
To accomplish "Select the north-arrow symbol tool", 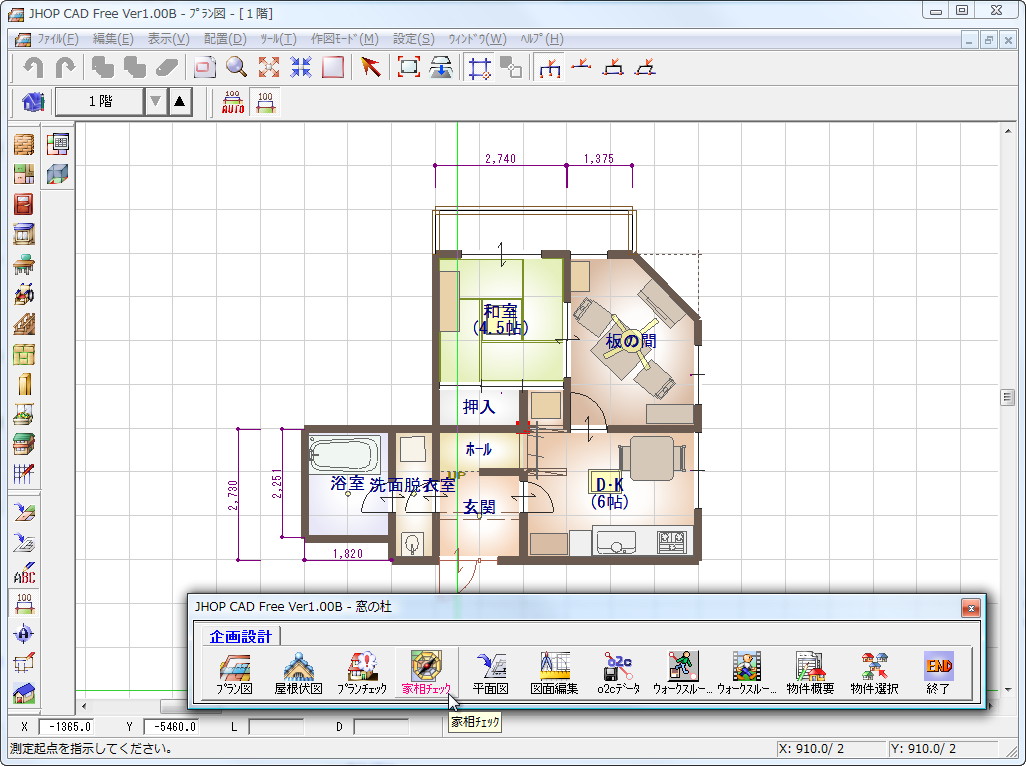I will tap(23, 632).
